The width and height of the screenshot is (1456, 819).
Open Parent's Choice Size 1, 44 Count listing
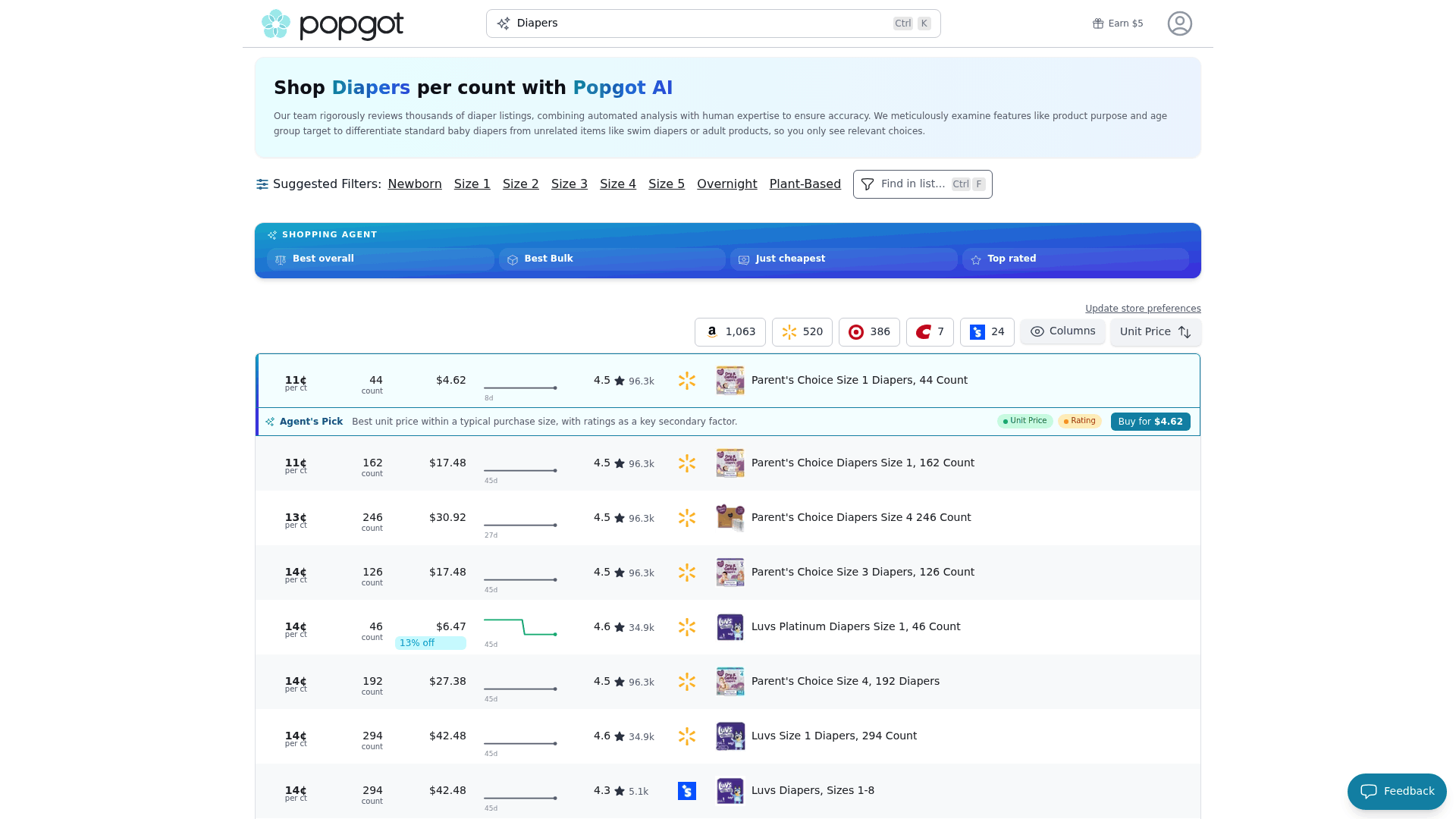pyautogui.click(x=859, y=381)
